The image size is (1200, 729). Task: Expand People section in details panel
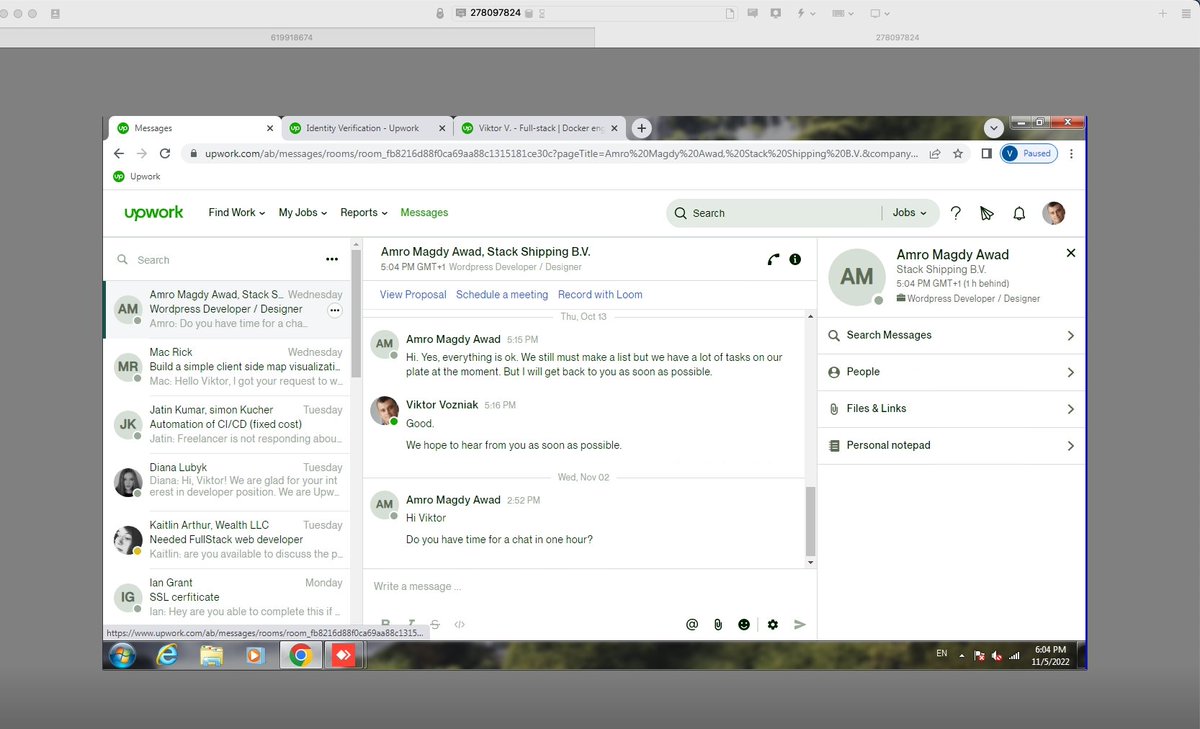[951, 372]
